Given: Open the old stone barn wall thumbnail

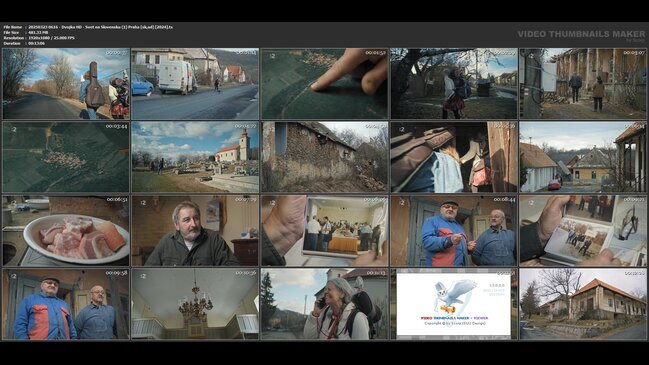Looking at the screenshot, I should tap(324, 157).
